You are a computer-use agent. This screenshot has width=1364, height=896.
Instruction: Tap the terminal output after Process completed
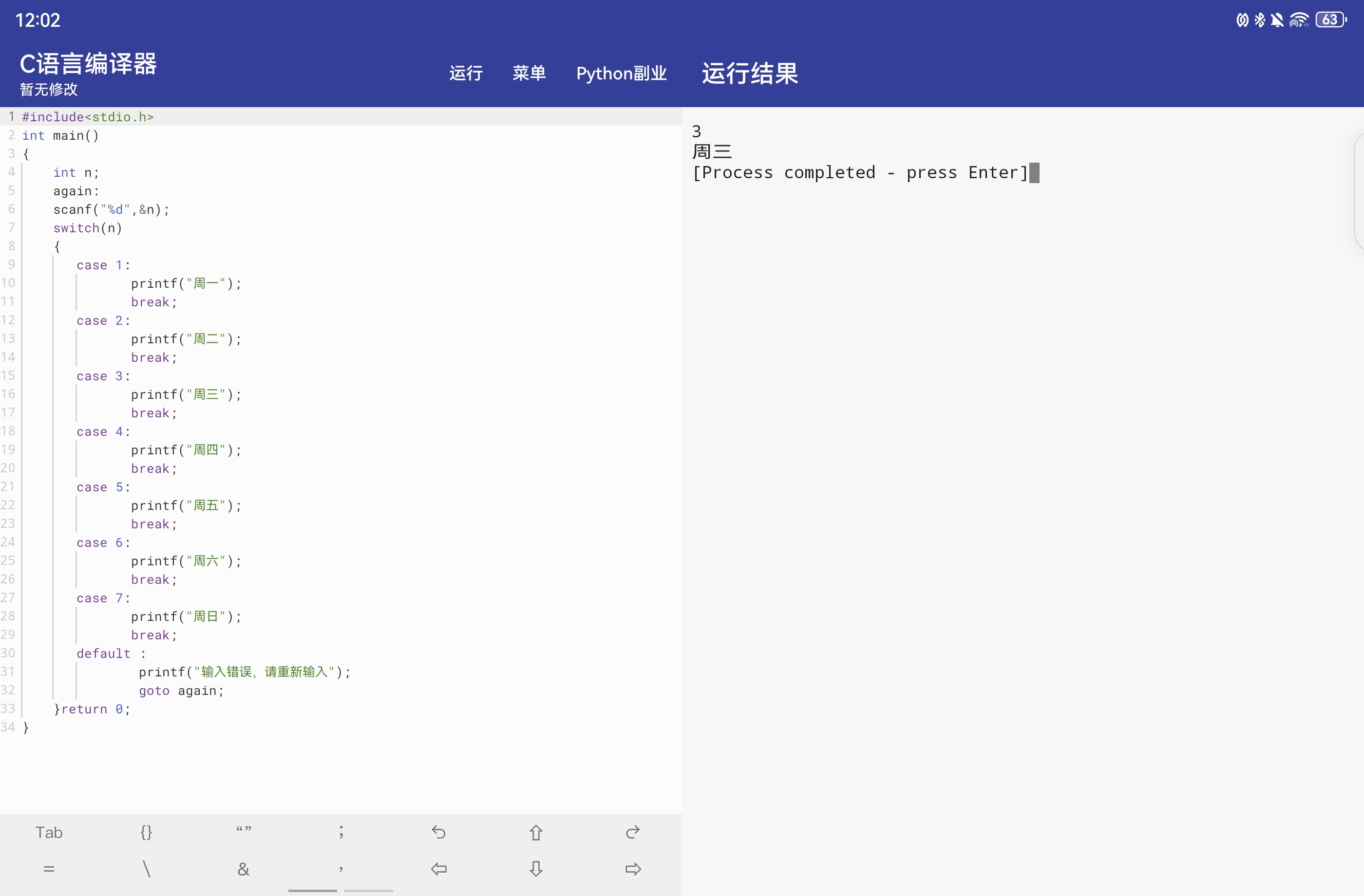[x=1033, y=173]
